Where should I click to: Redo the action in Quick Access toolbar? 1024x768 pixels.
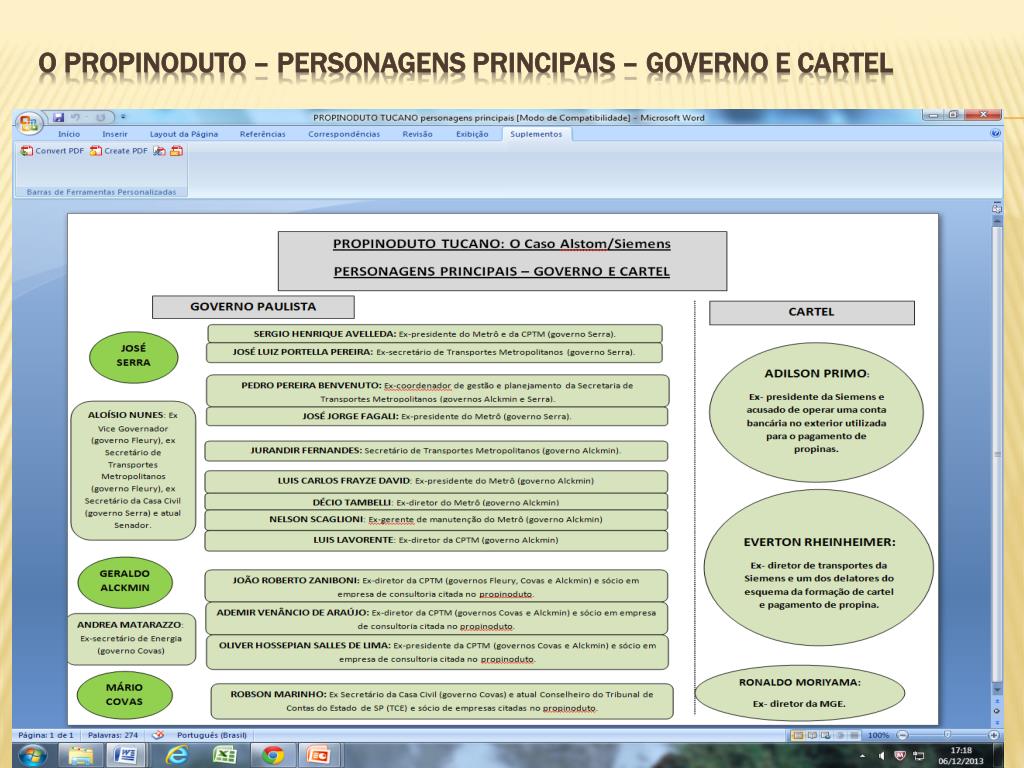[100, 118]
